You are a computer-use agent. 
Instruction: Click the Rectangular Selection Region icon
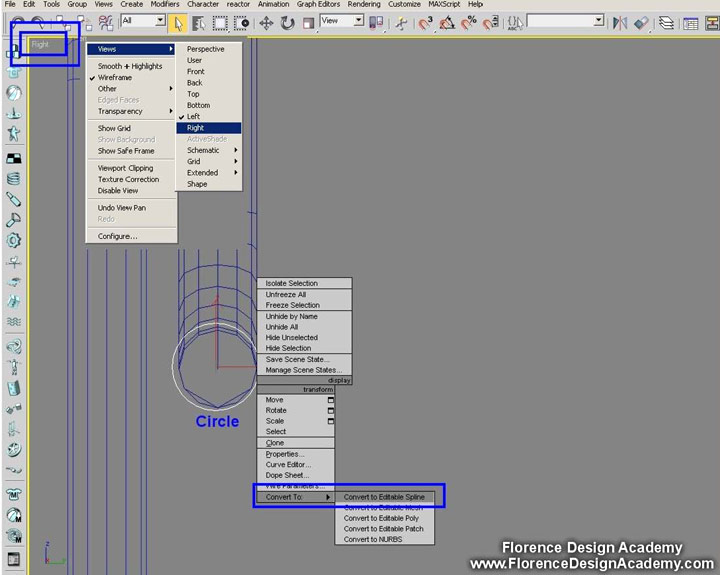click(x=221, y=22)
